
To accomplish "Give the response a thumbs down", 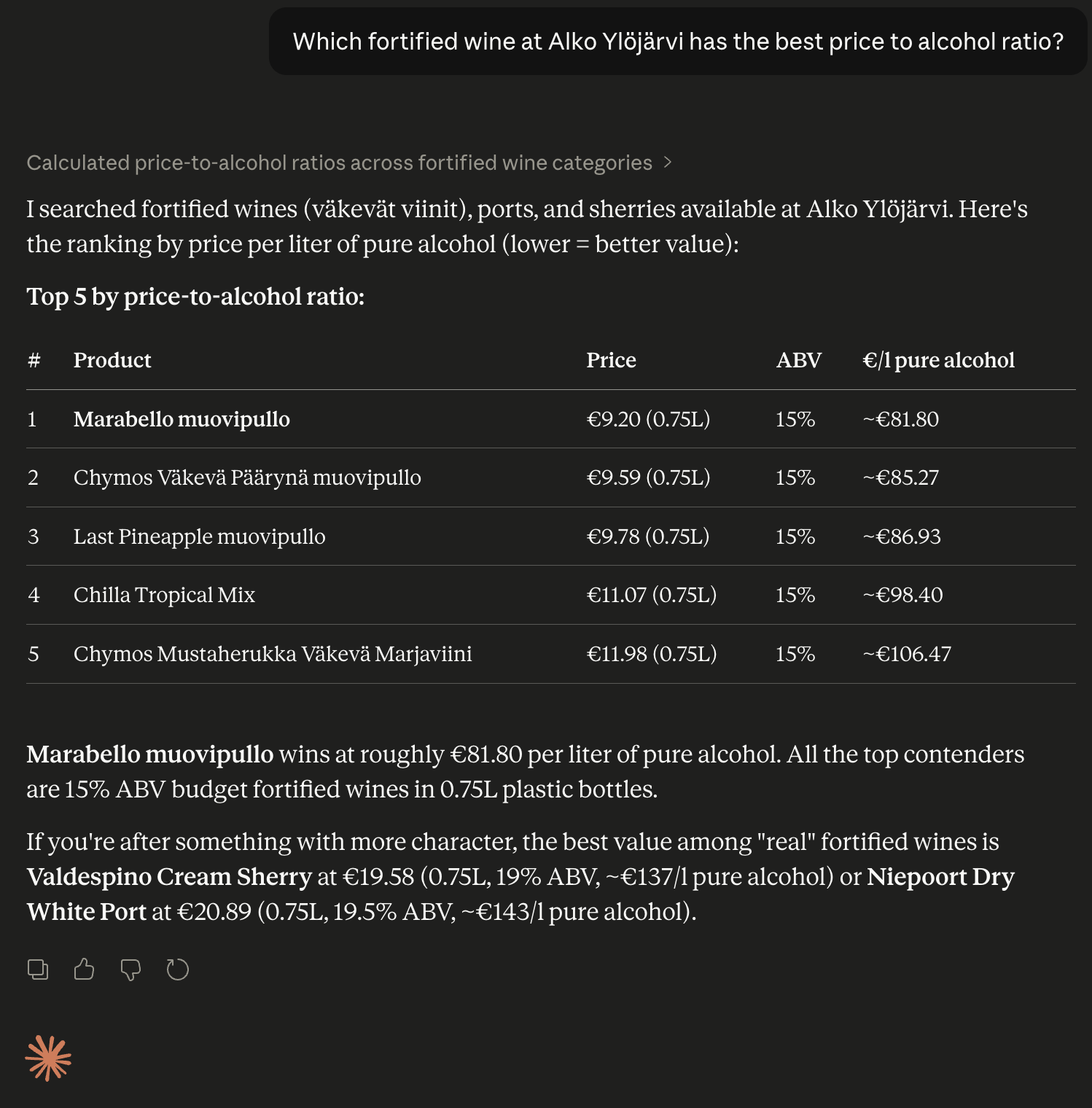I will coord(130,970).
